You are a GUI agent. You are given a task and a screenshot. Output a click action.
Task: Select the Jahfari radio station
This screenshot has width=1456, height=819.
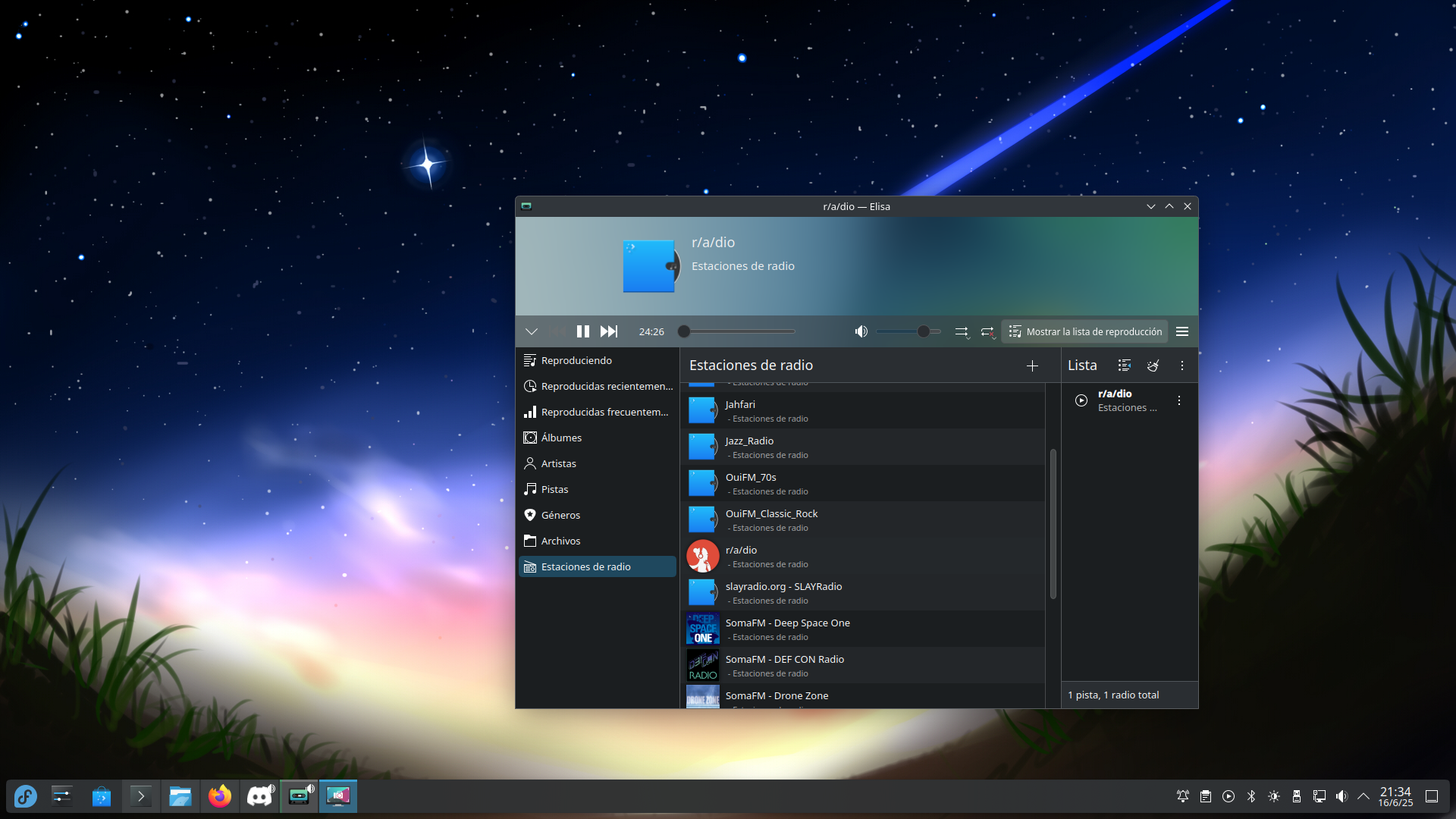tap(863, 410)
